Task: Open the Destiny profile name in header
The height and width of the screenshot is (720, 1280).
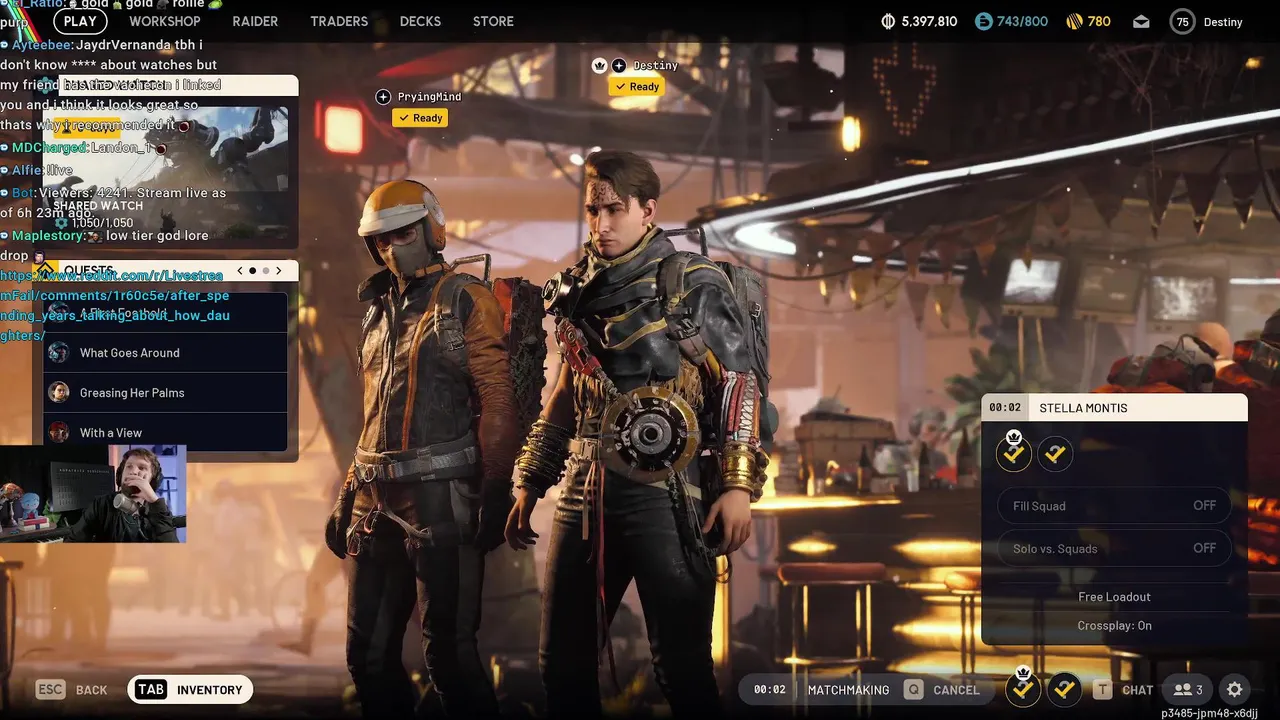Action: click(1223, 22)
